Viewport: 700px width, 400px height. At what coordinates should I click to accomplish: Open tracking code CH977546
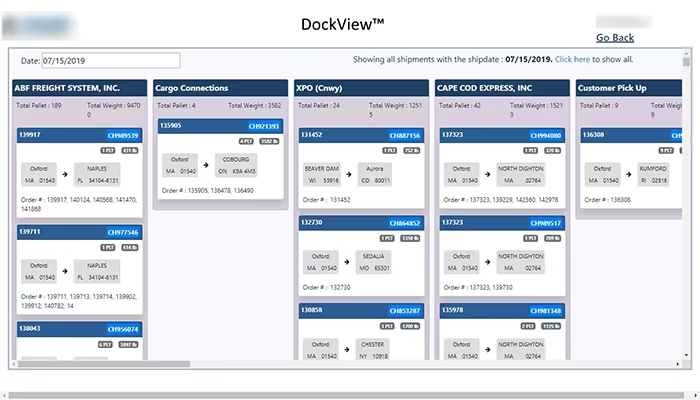click(x=123, y=232)
